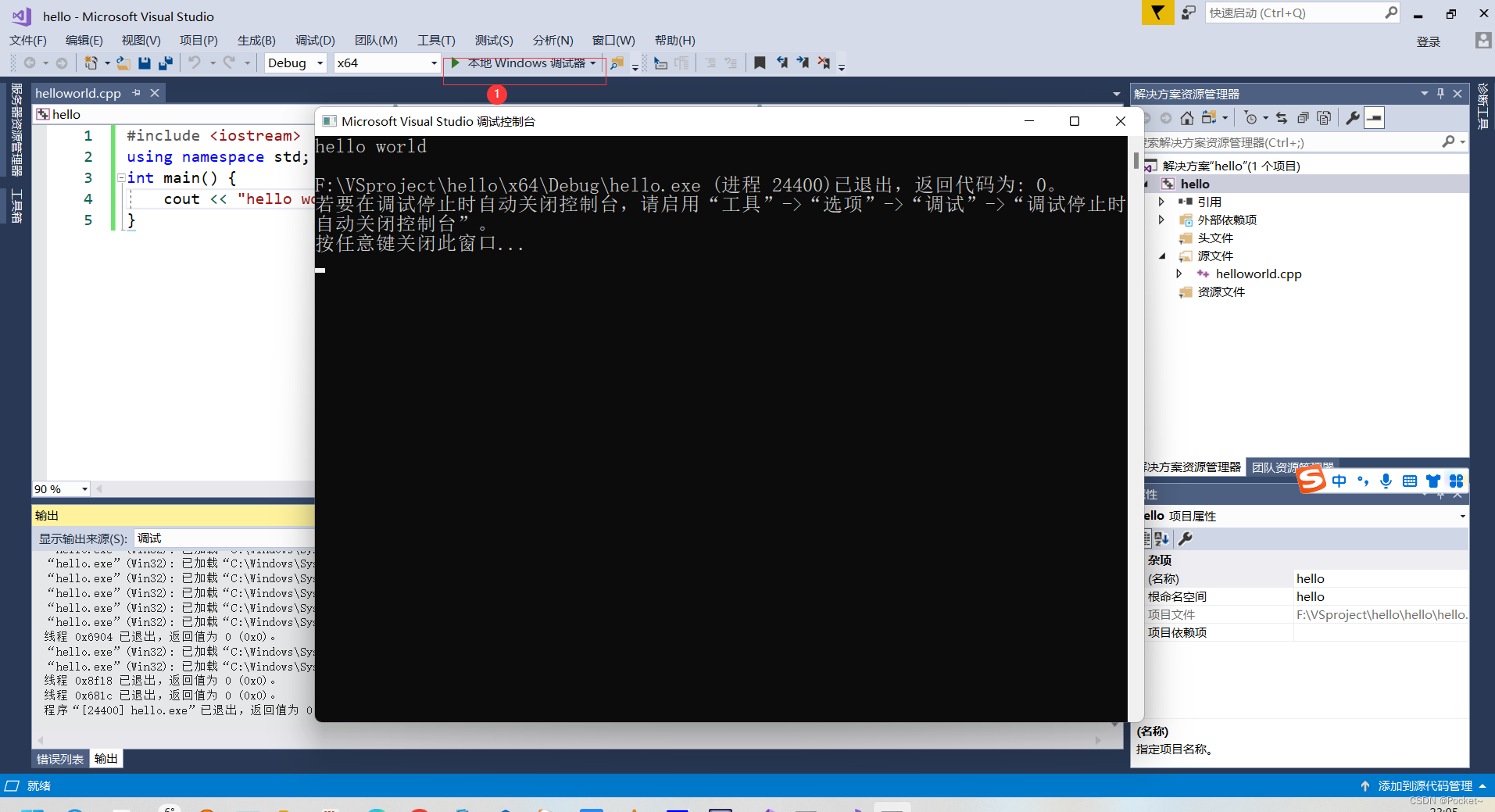
Task: Switch to the 错误列表 tab
Action: (x=59, y=758)
